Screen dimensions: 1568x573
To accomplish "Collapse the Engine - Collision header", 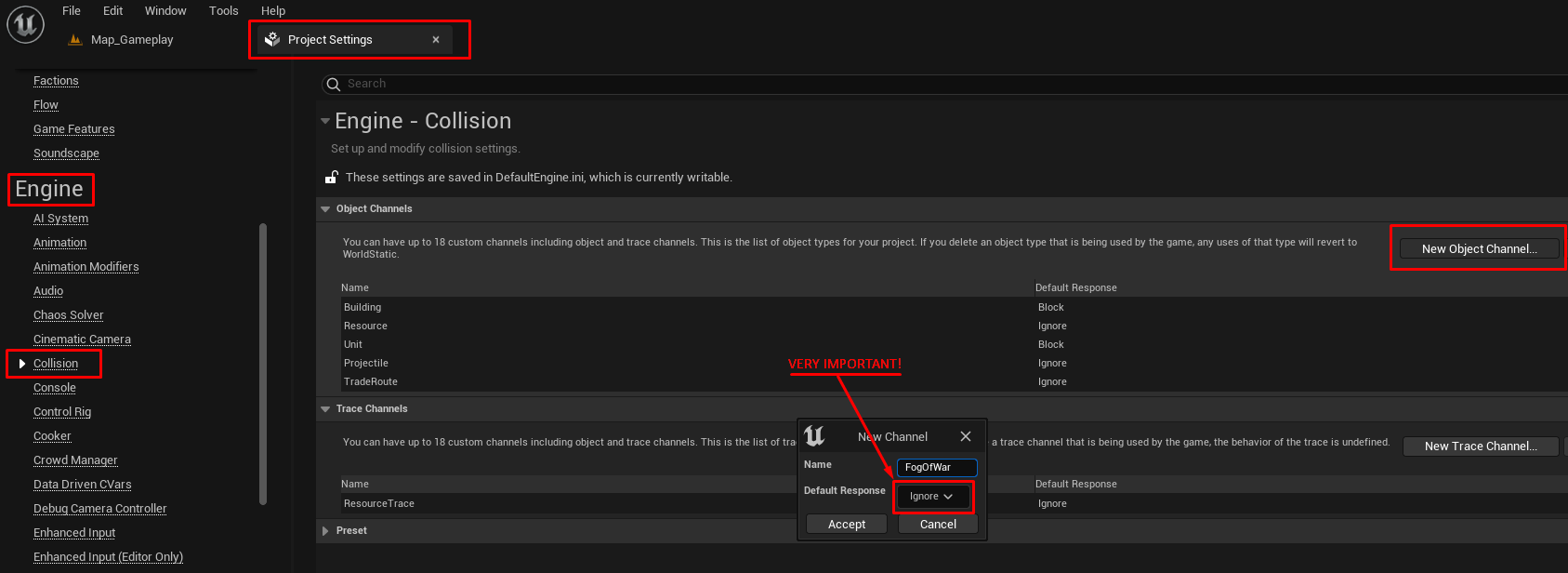I will click(325, 121).
